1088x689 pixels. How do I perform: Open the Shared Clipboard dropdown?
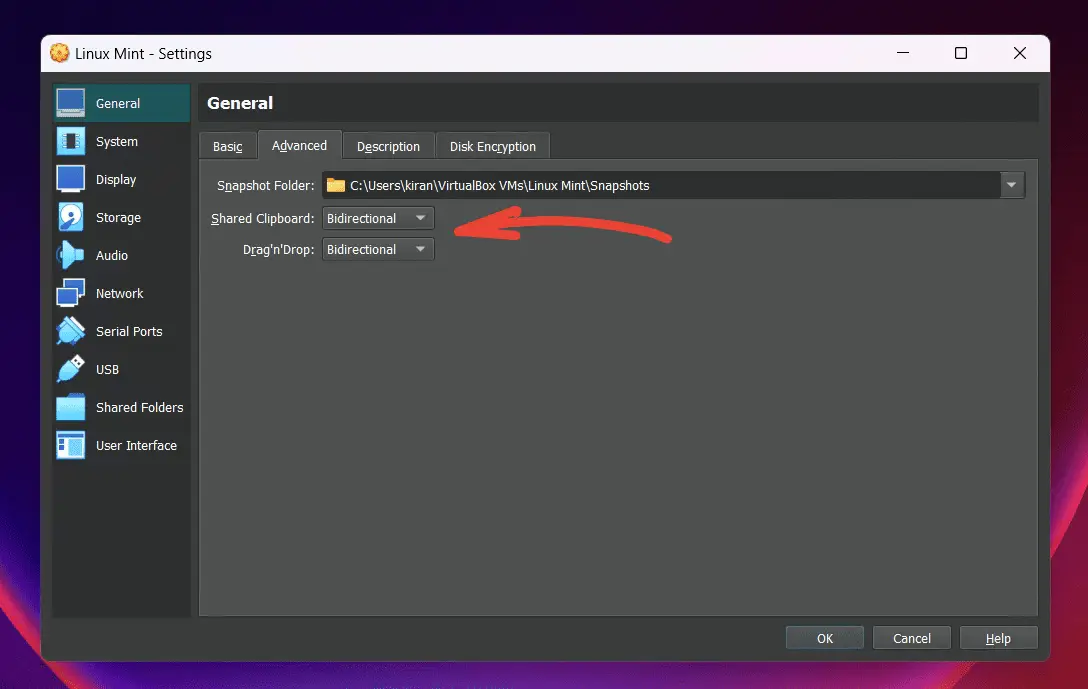point(378,218)
